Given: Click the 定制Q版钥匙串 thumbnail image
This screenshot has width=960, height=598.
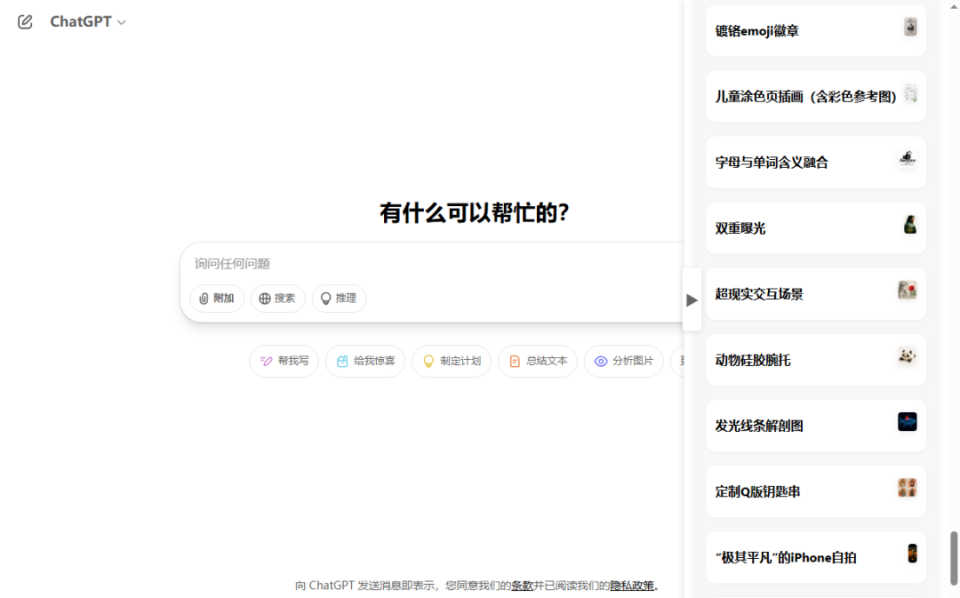Looking at the screenshot, I should [x=907, y=488].
